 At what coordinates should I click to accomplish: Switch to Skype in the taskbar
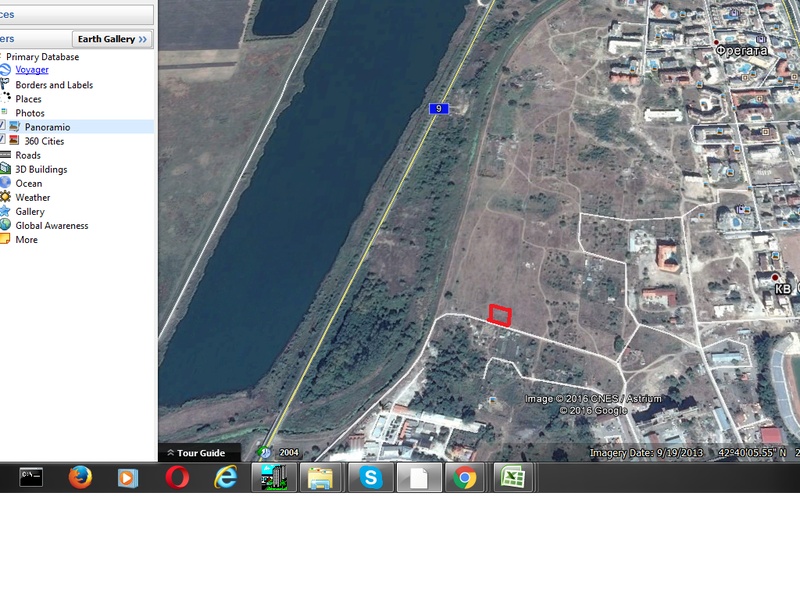coord(371,478)
